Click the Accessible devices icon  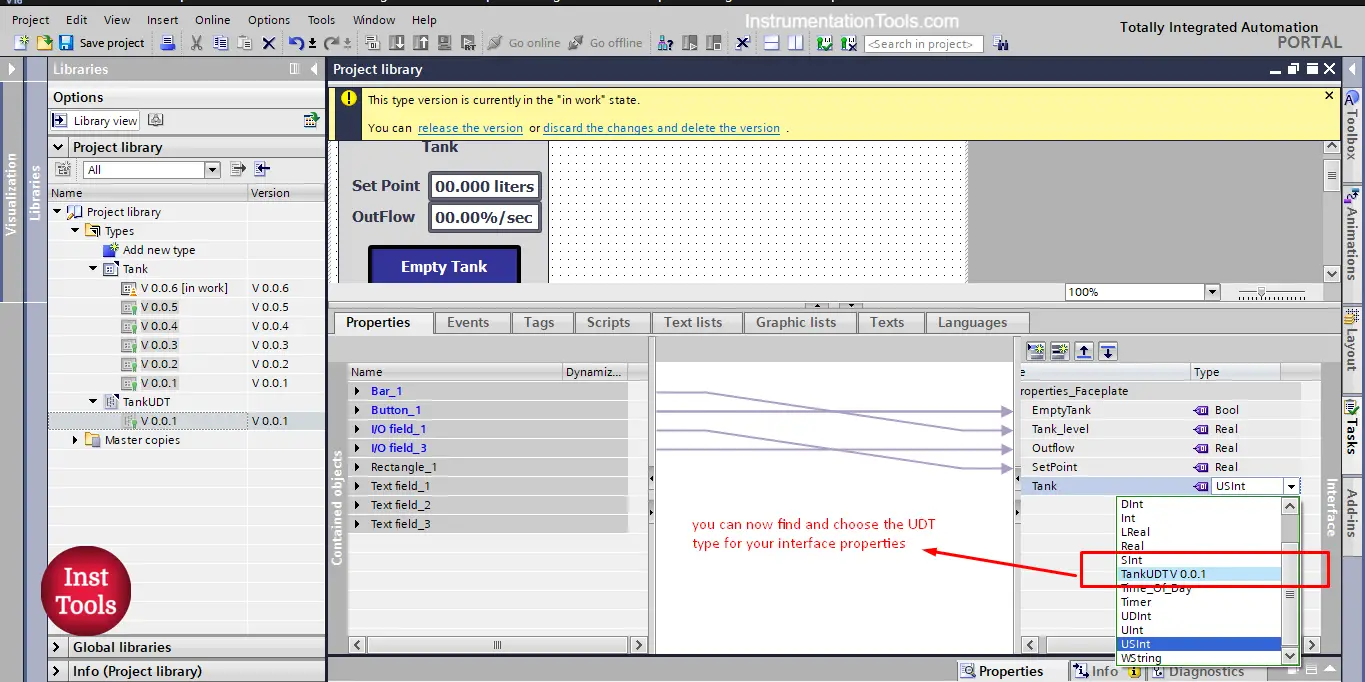tap(665, 43)
